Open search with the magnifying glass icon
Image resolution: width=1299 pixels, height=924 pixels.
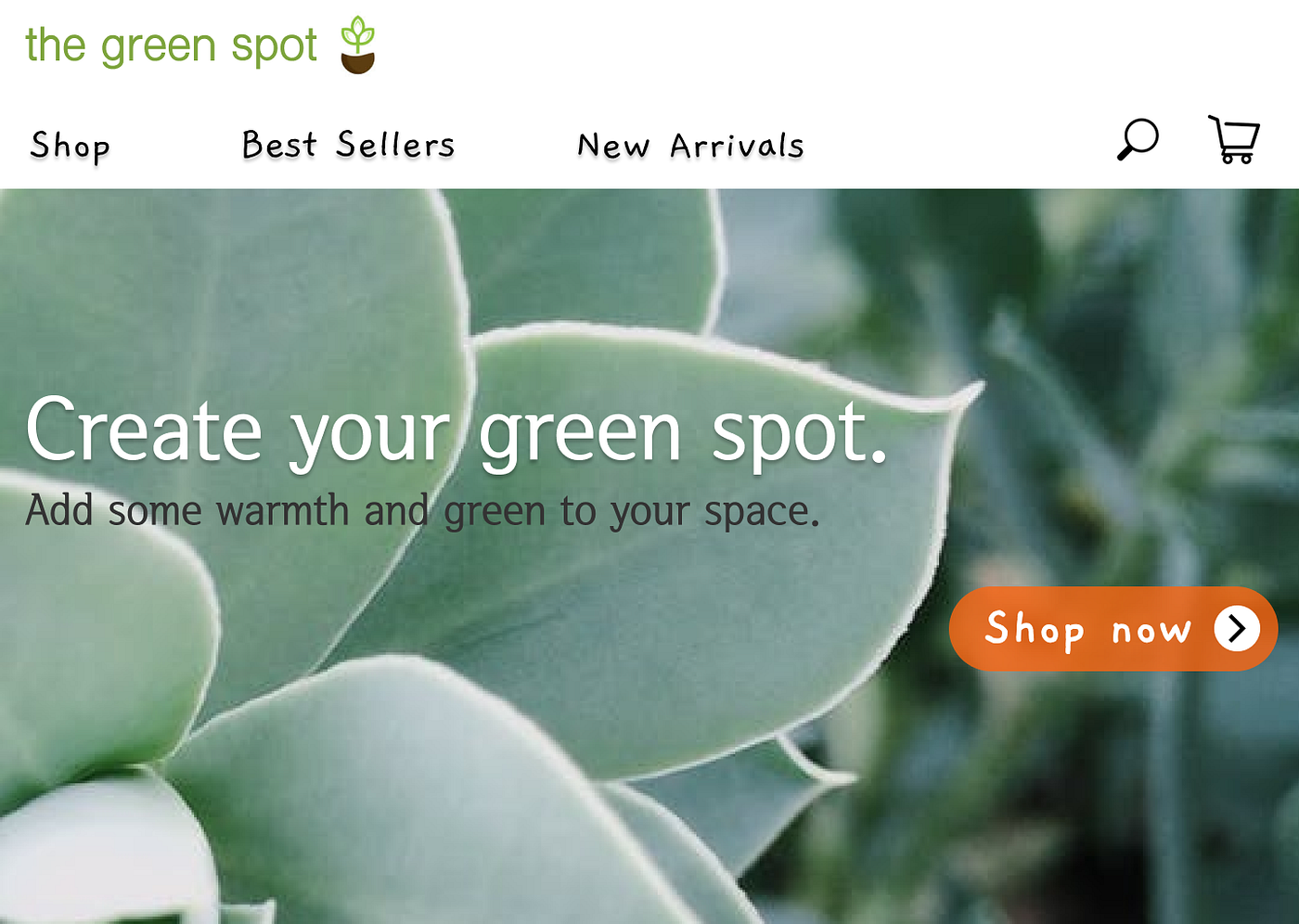pyautogui.click(x=1138, y=140)
